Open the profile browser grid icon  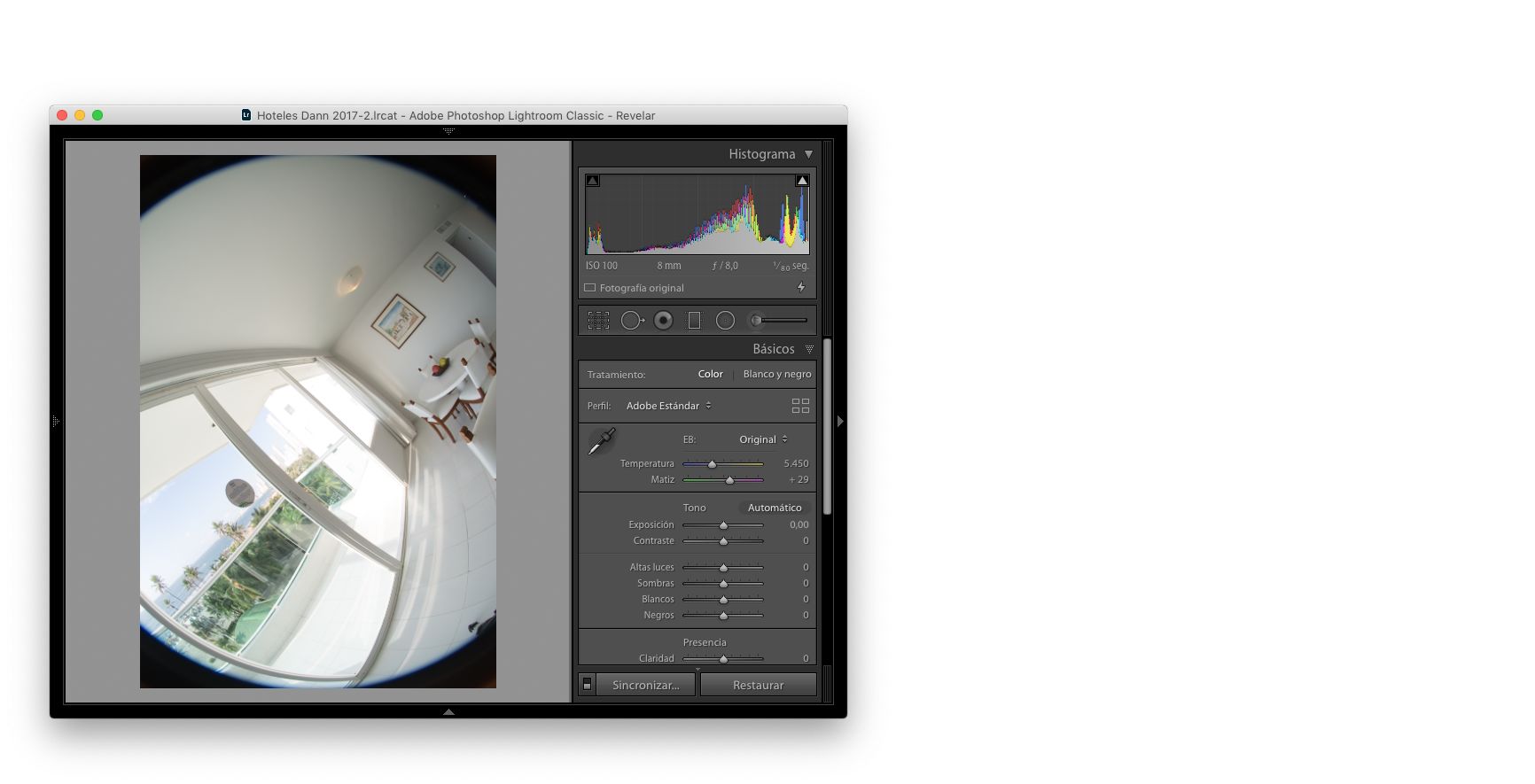tap(800, 406)
